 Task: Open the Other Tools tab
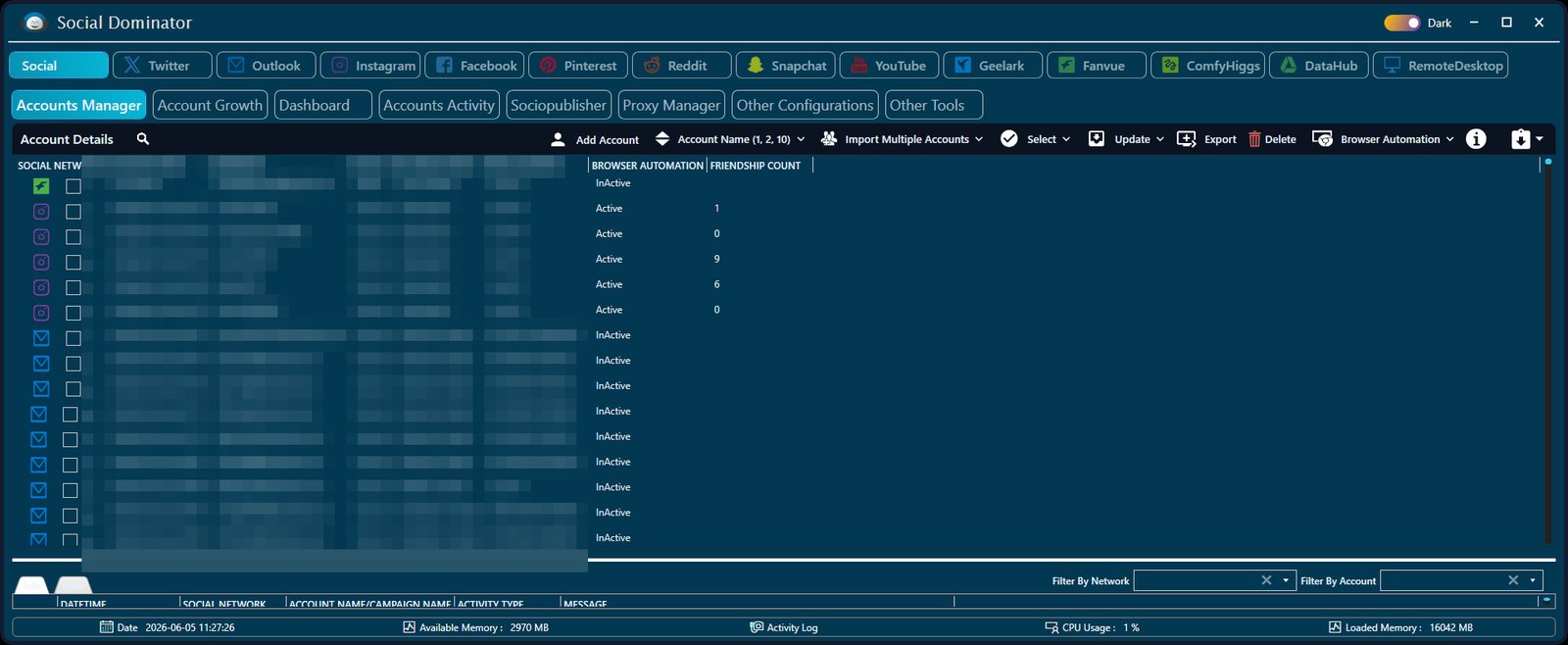934,105
